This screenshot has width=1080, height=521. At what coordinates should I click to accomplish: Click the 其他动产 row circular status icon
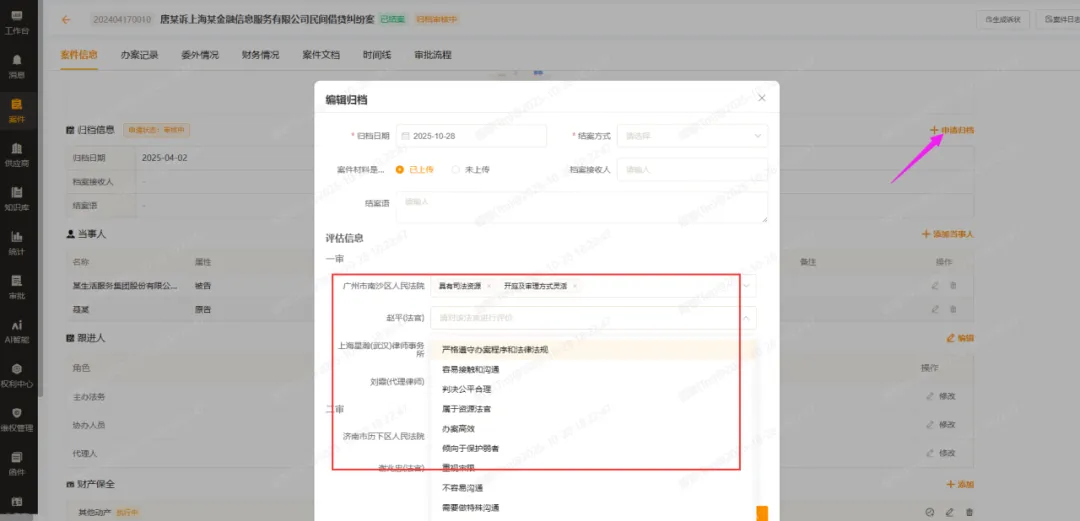pyautogui.click(x=930, y=512)
